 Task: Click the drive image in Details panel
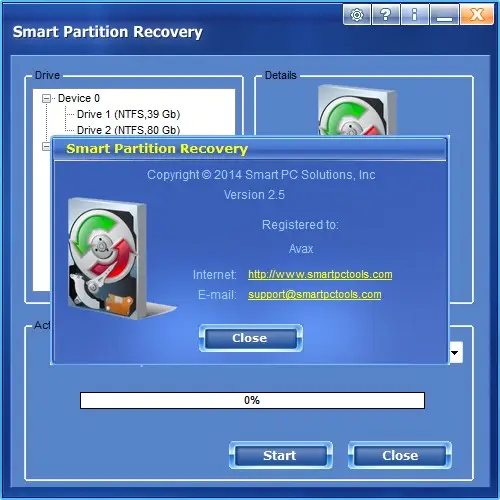[357, 110]
